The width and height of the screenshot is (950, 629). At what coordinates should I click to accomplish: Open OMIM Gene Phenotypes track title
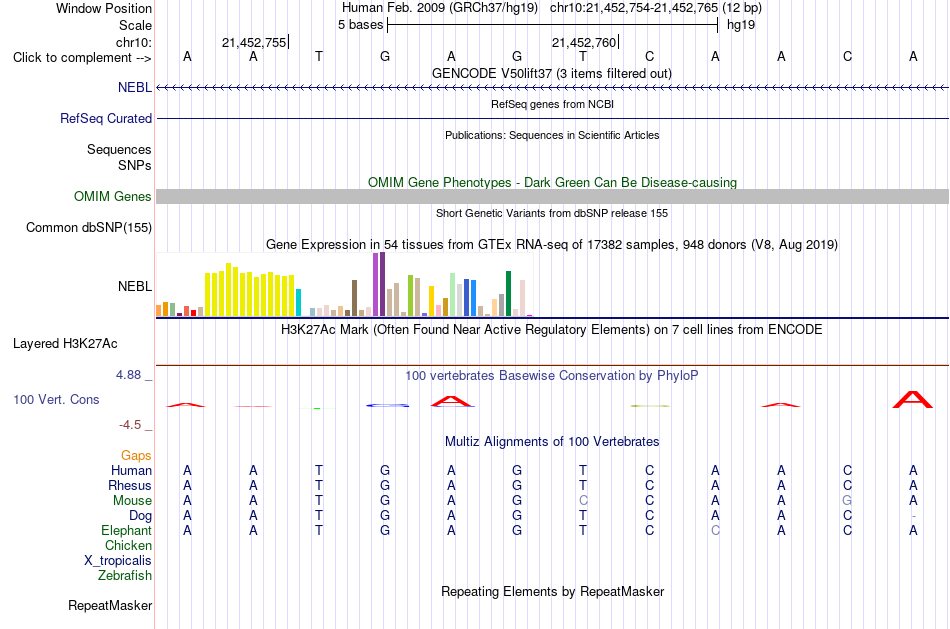pyautogui.click(x=552, y=182)
